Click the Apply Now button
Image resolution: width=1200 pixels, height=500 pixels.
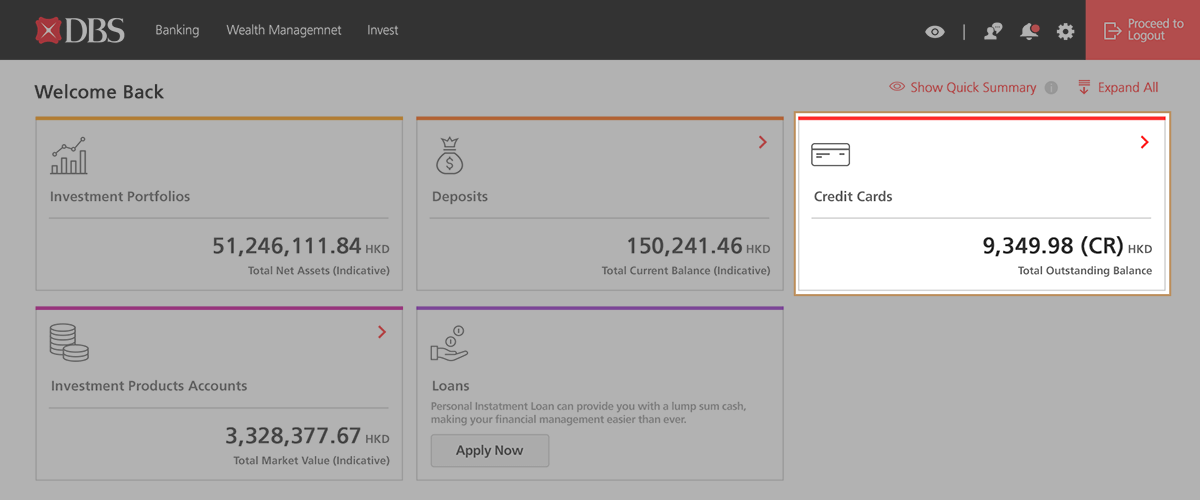tap(490, 450)
